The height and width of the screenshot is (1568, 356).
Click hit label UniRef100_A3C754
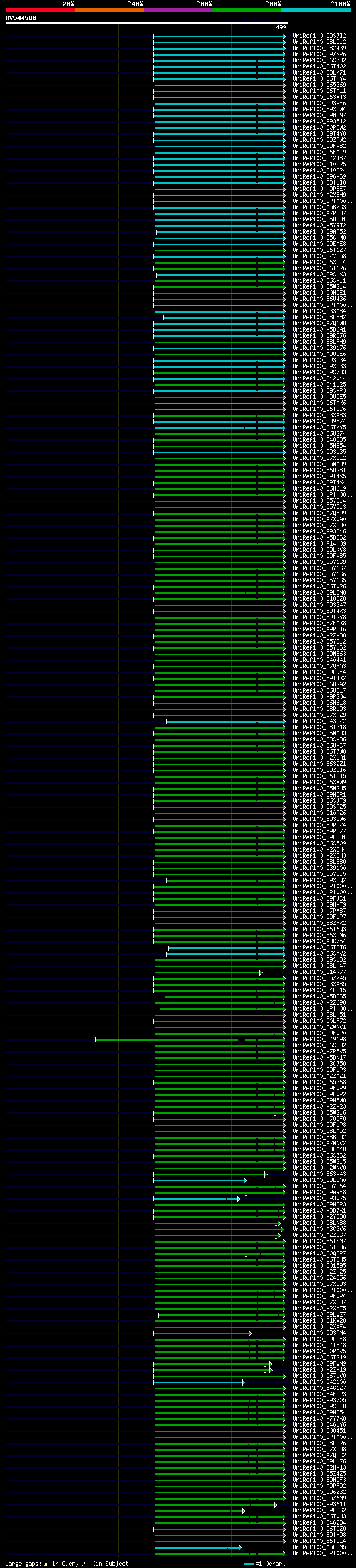pyautogui.click(x=319, y=942)
